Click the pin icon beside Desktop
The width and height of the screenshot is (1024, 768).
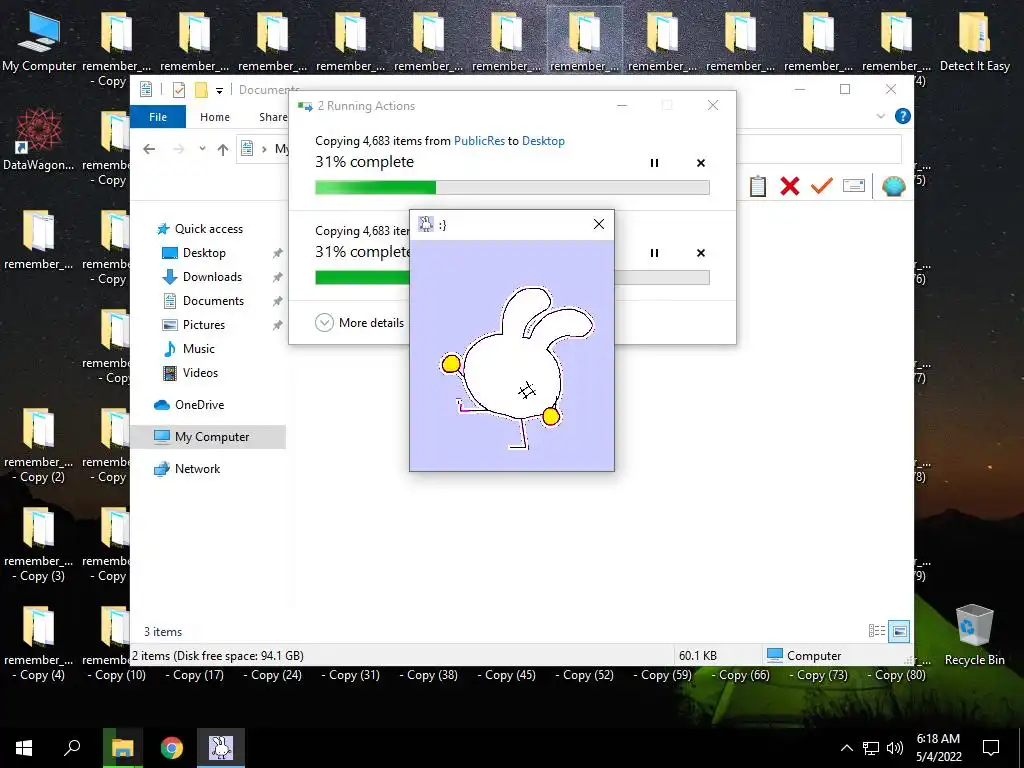coord(278,253)
